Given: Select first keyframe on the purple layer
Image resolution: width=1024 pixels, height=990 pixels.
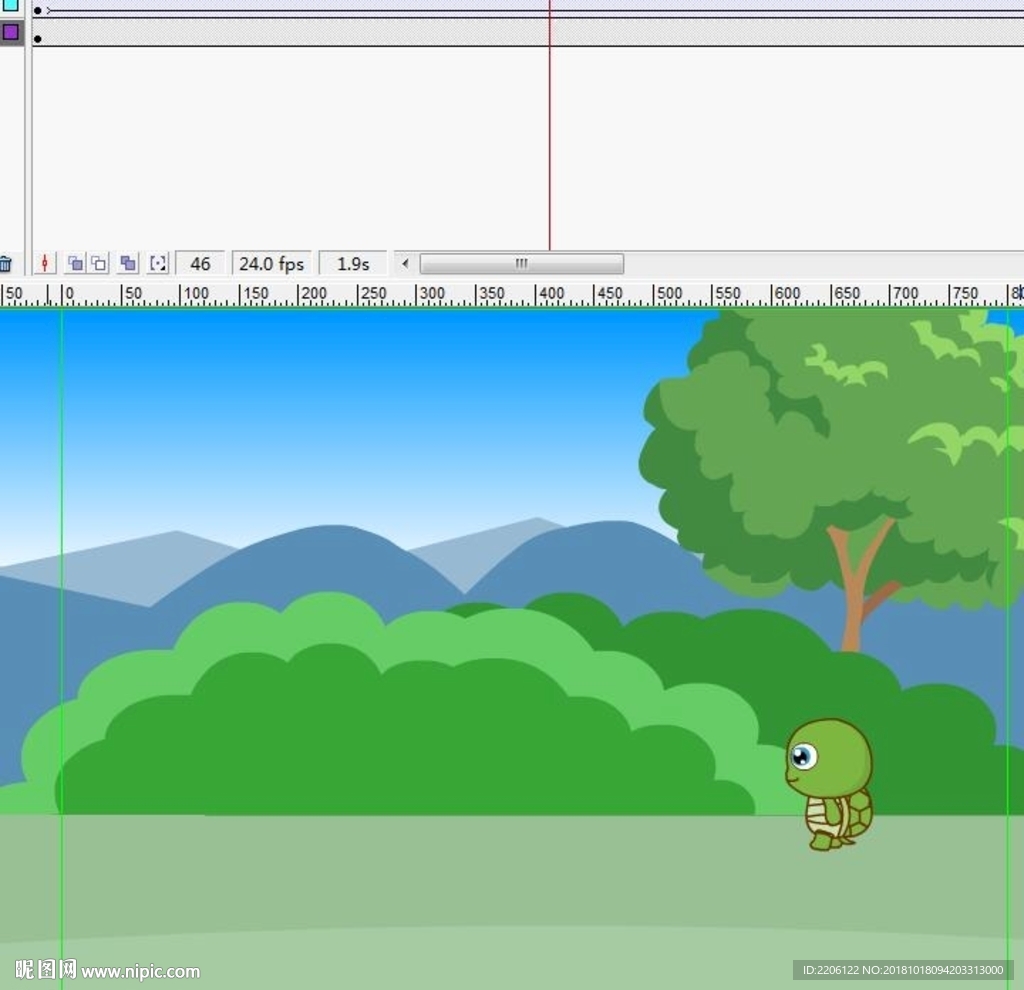Looking at the screenshot, I should tap(38, 39).
